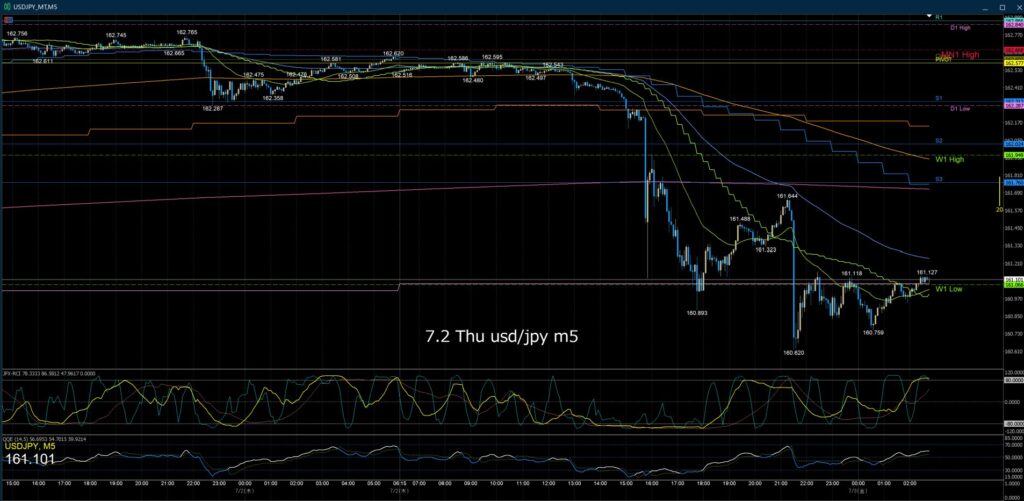
Task: Click the 162.756 price label
Action: click(17, 33)
